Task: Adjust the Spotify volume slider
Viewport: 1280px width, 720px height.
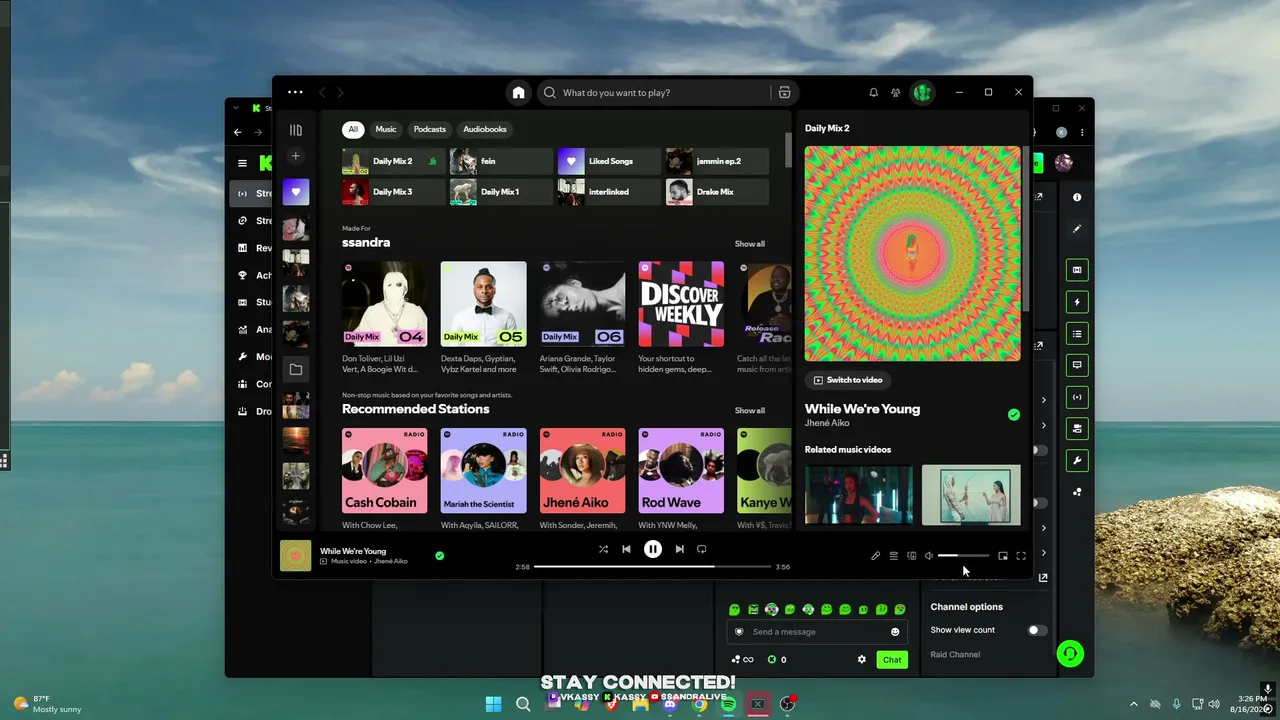Action: click(x=963, y=556)
